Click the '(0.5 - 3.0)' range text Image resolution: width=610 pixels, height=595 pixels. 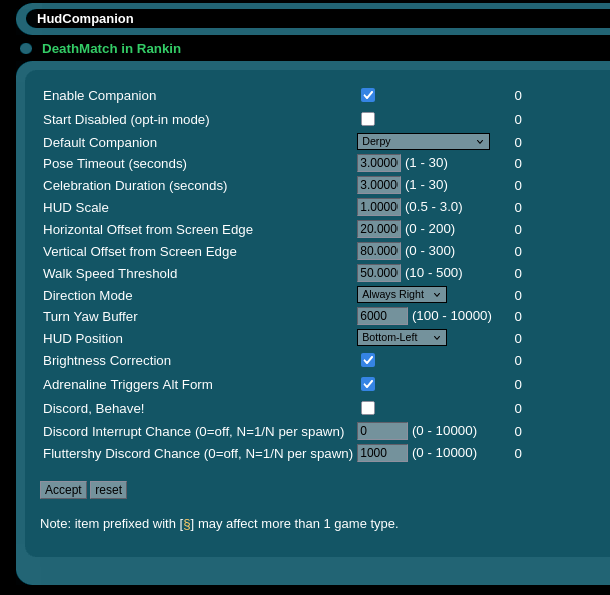tap(434, 207)
